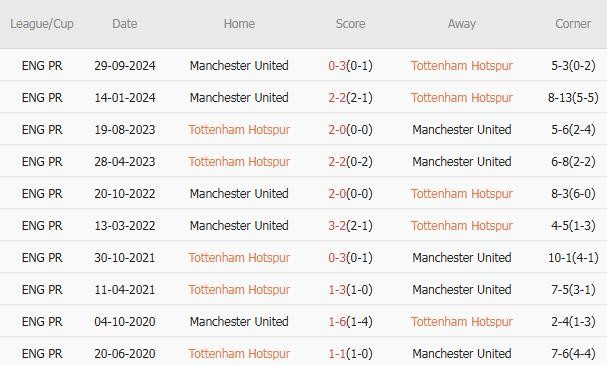Screen dimensions: 607x365
Task: Open corner stats 10-1(4-1) on 30-10-2021
Action: [573, 257]
